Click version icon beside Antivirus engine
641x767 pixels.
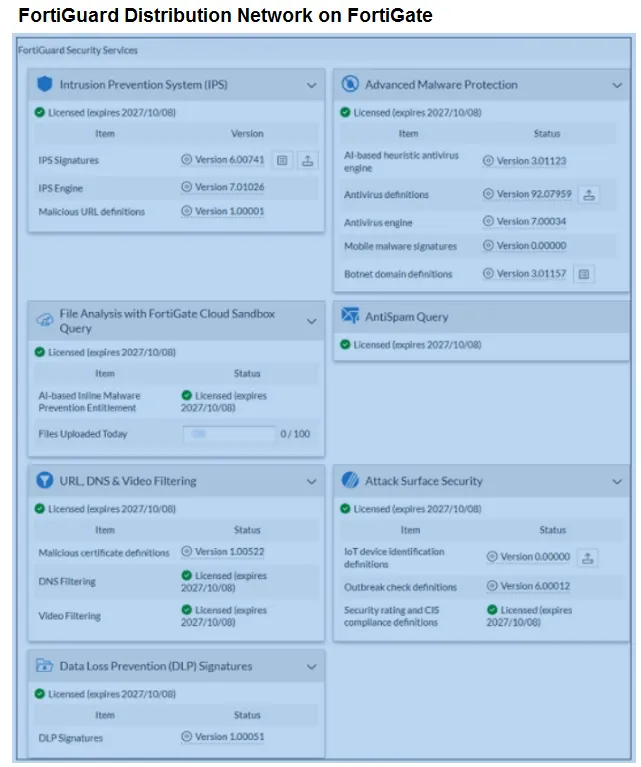[488, 221]
